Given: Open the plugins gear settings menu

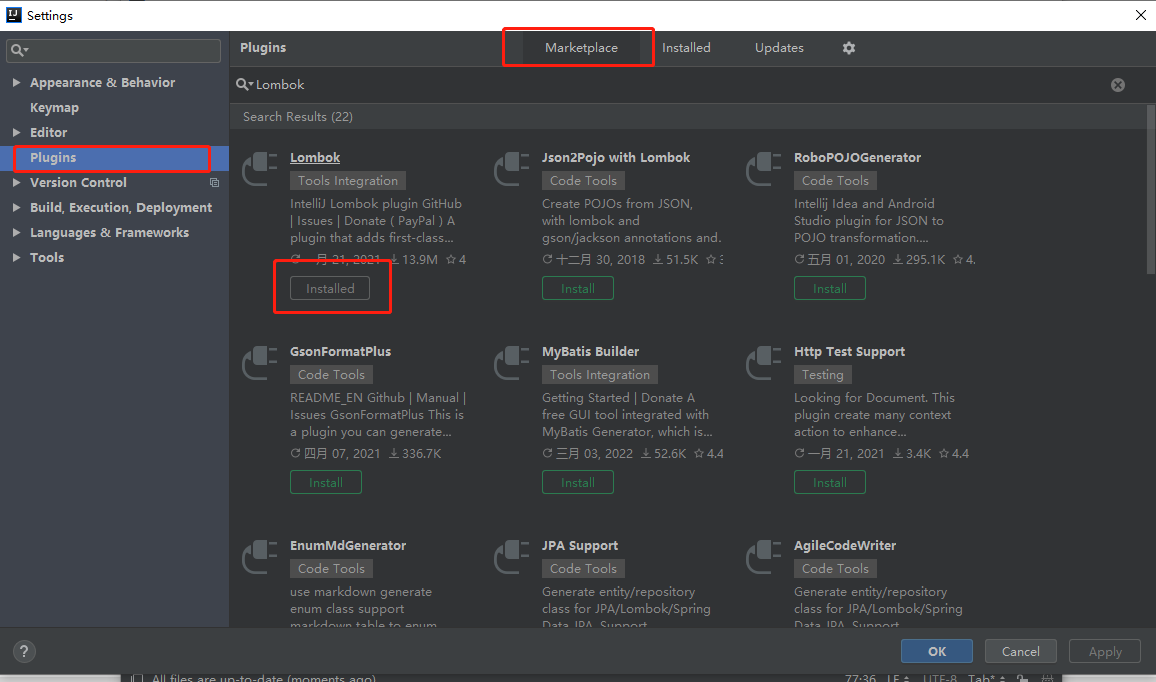Looking at the screenshot, I should click(849, 48).
